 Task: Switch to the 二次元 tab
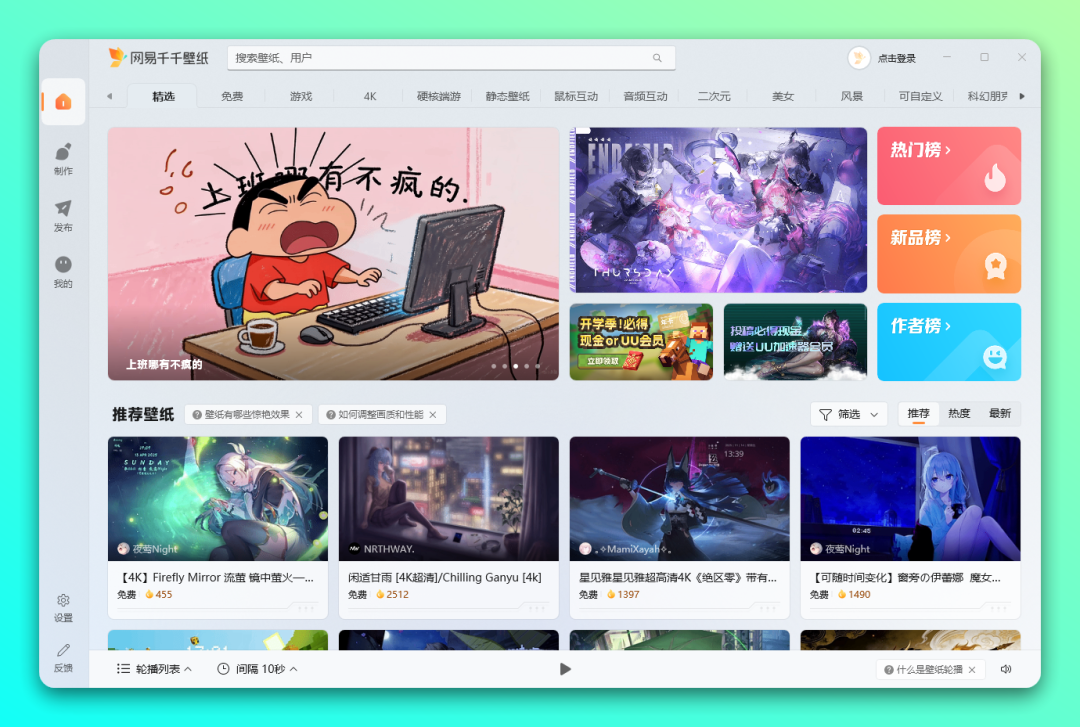pyautogui.click(x=714, y=96)
